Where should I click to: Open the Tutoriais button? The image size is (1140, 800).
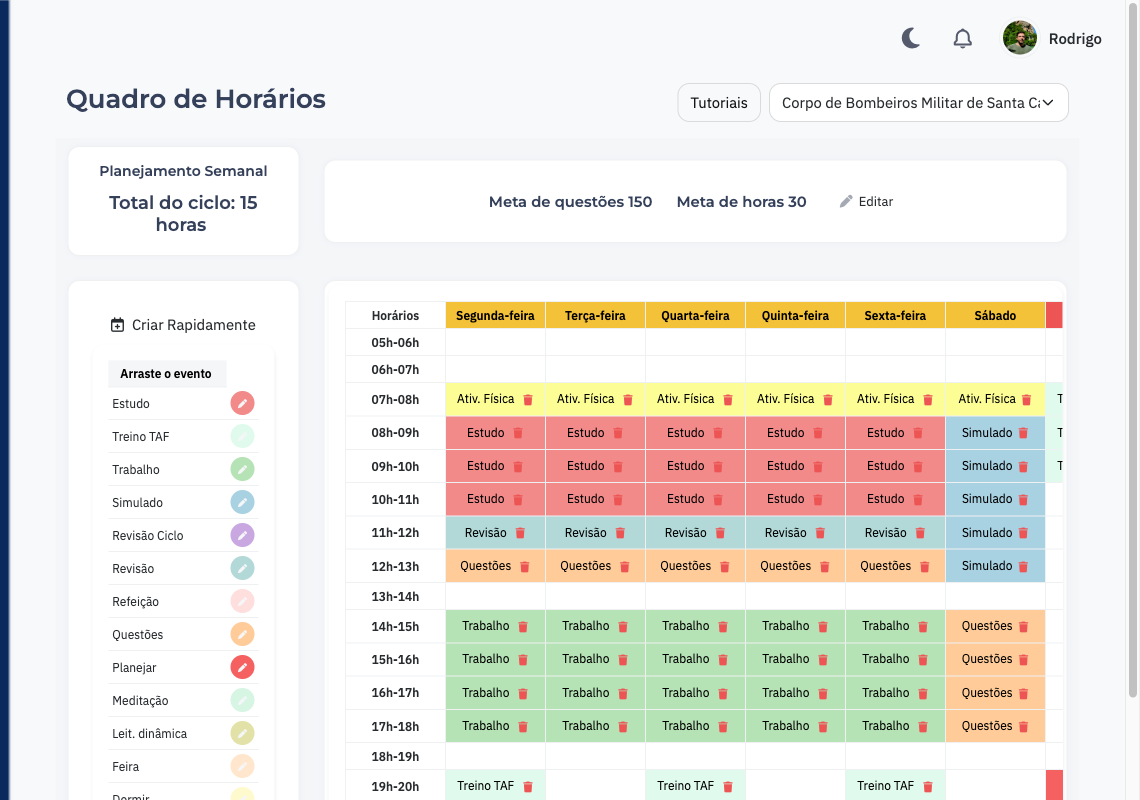719,103
